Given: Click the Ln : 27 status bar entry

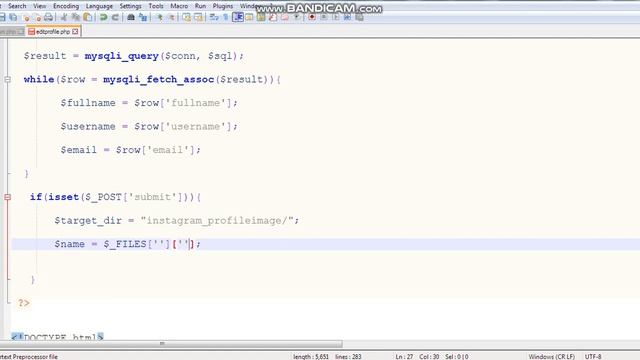Looking at the screenshot, I should (404, 356).
